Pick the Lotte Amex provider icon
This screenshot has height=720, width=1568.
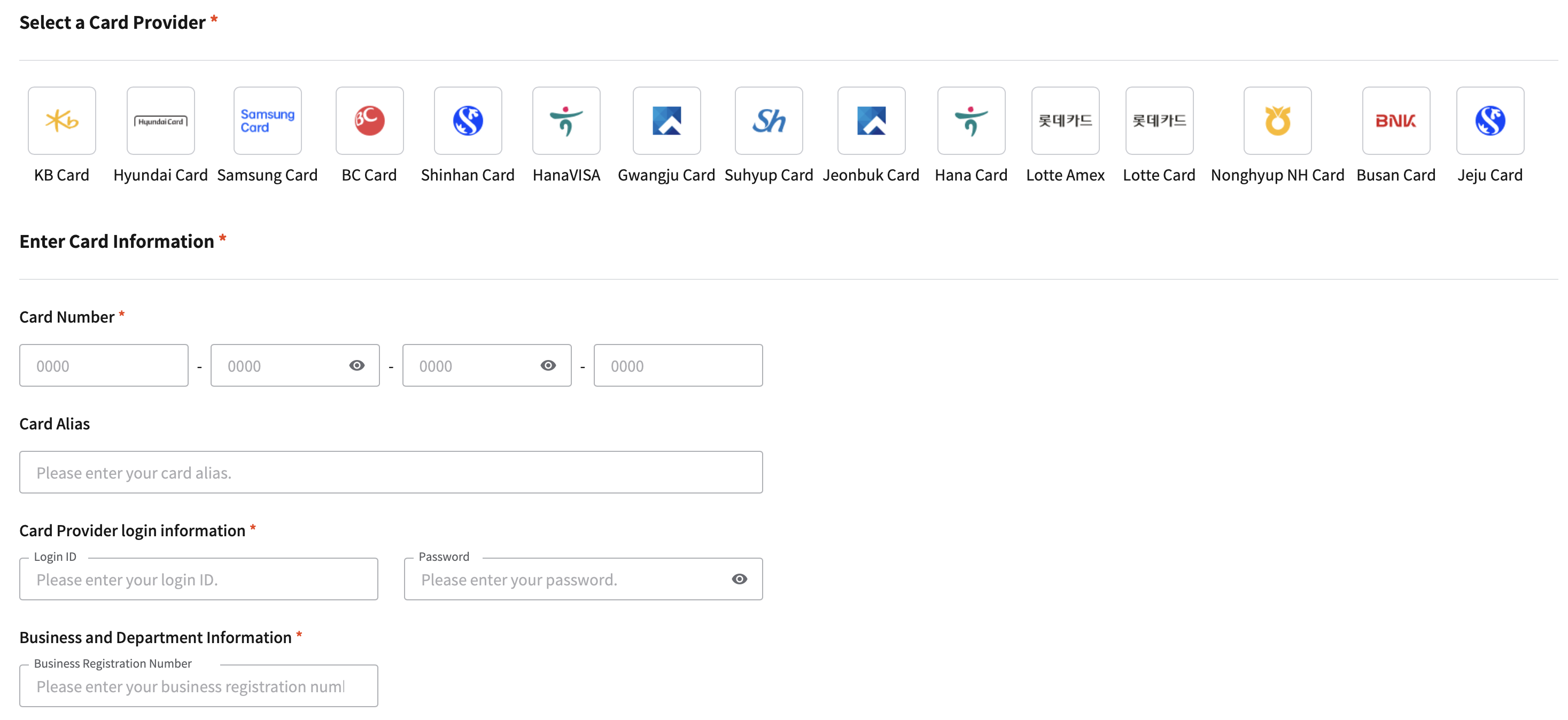pos(1066,120)
